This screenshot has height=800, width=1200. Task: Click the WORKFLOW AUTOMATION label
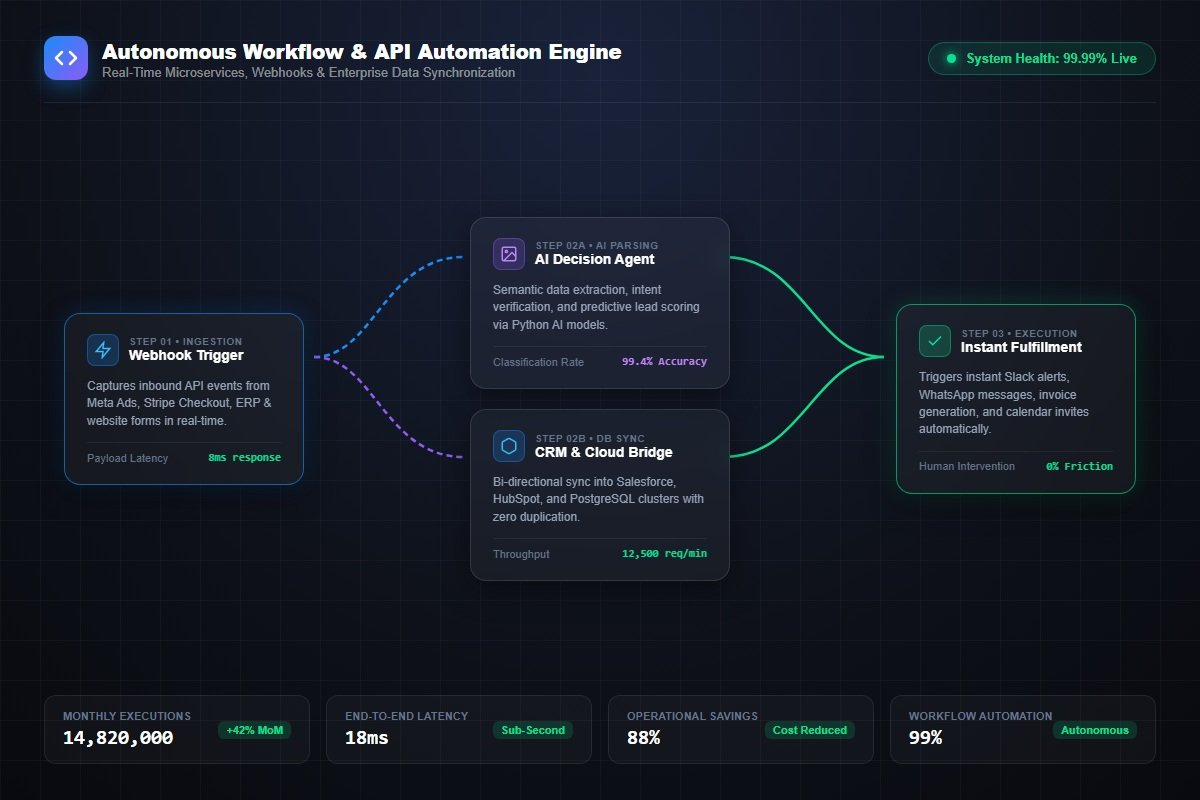(x=980, y=716)
